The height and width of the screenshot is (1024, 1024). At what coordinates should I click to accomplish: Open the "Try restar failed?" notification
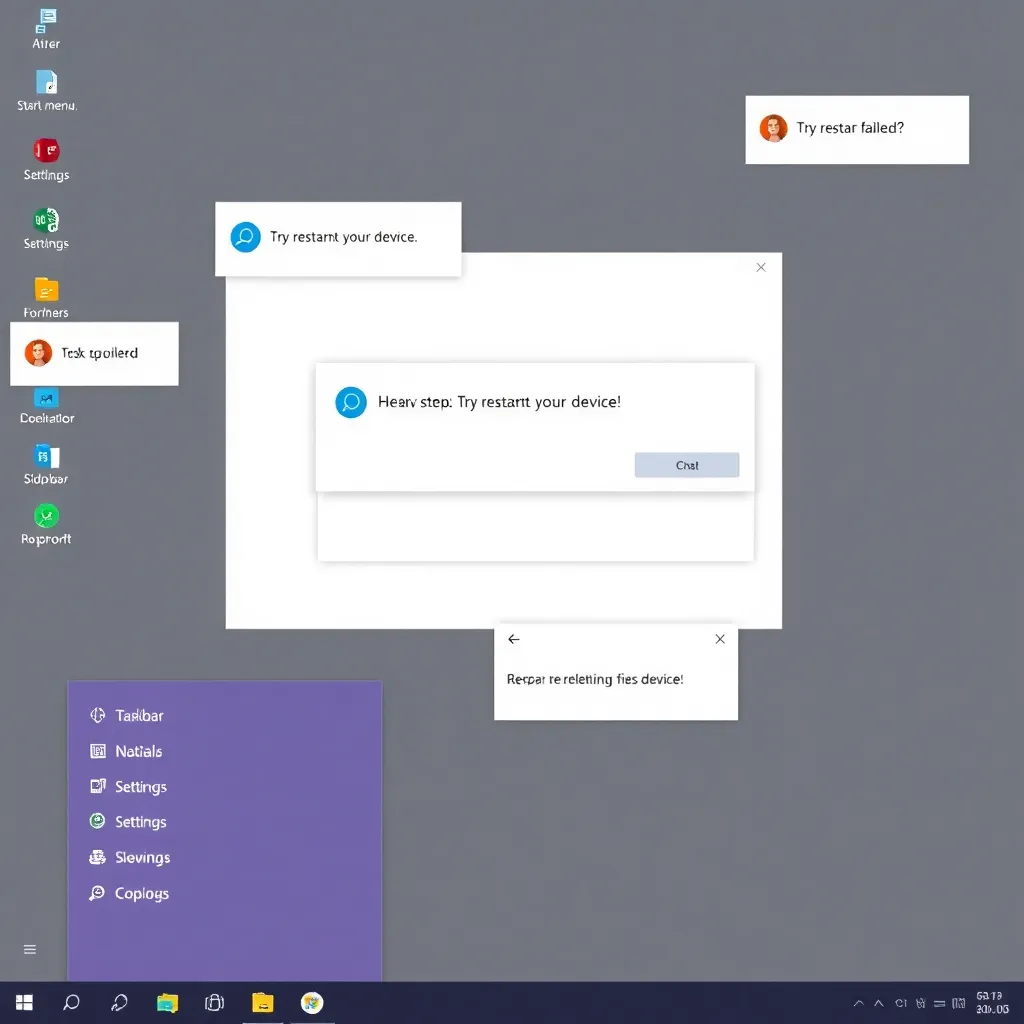(856, 129)
